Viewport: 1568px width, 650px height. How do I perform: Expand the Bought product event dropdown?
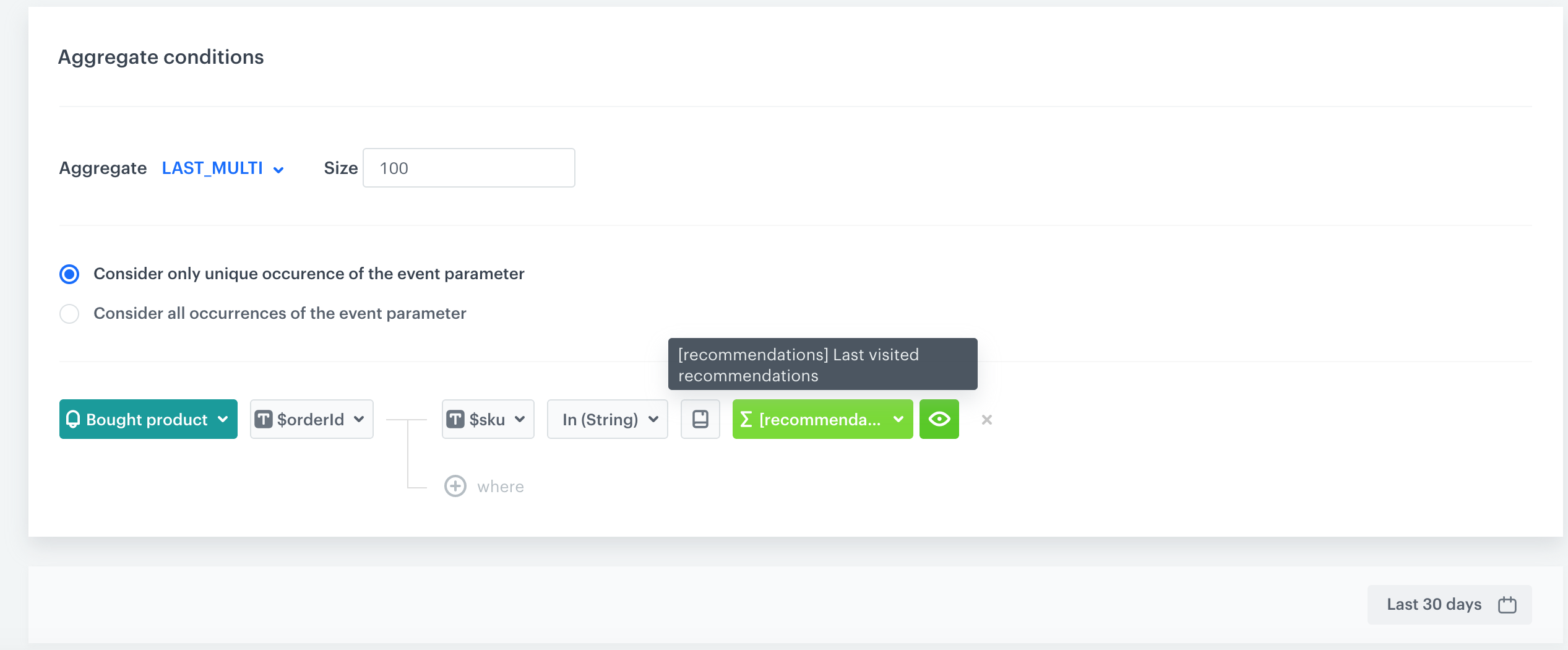(x=223, y=419)
